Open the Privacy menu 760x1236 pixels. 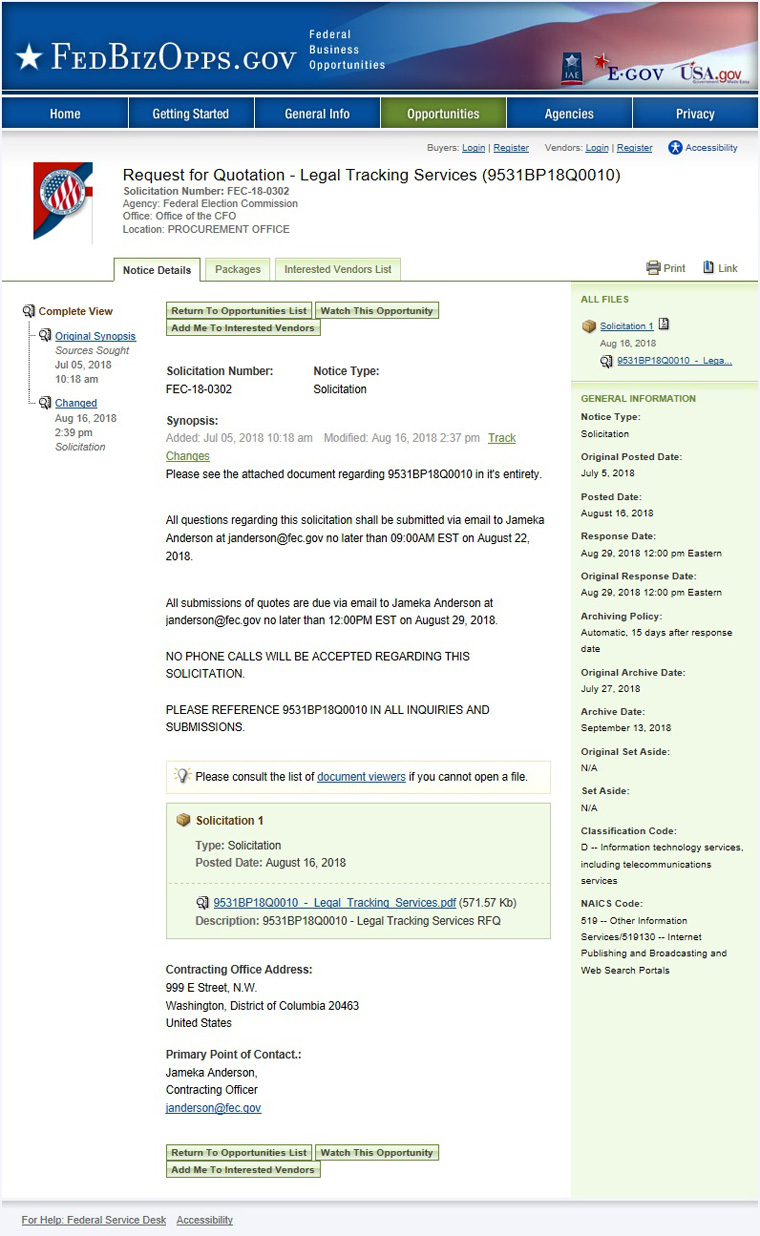(x=695, y=113)
